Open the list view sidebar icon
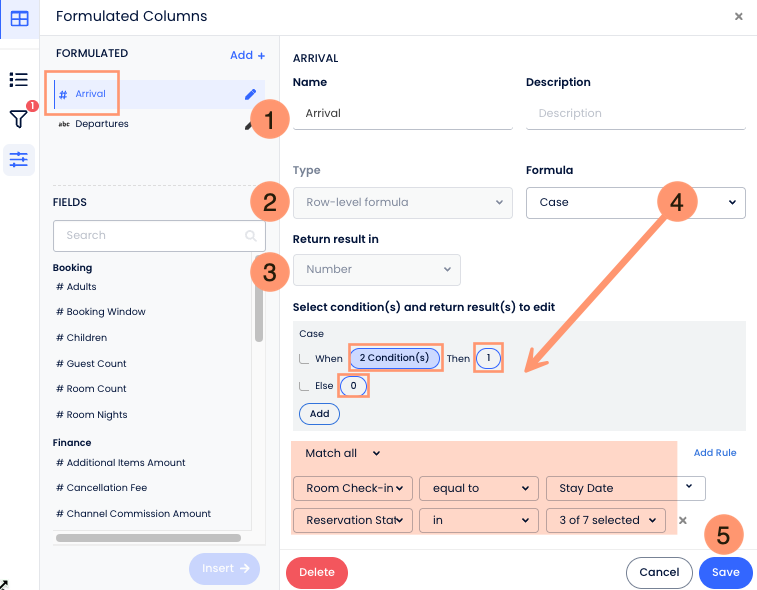The width and height of the screenshot is (757, 590). point(18,80)
